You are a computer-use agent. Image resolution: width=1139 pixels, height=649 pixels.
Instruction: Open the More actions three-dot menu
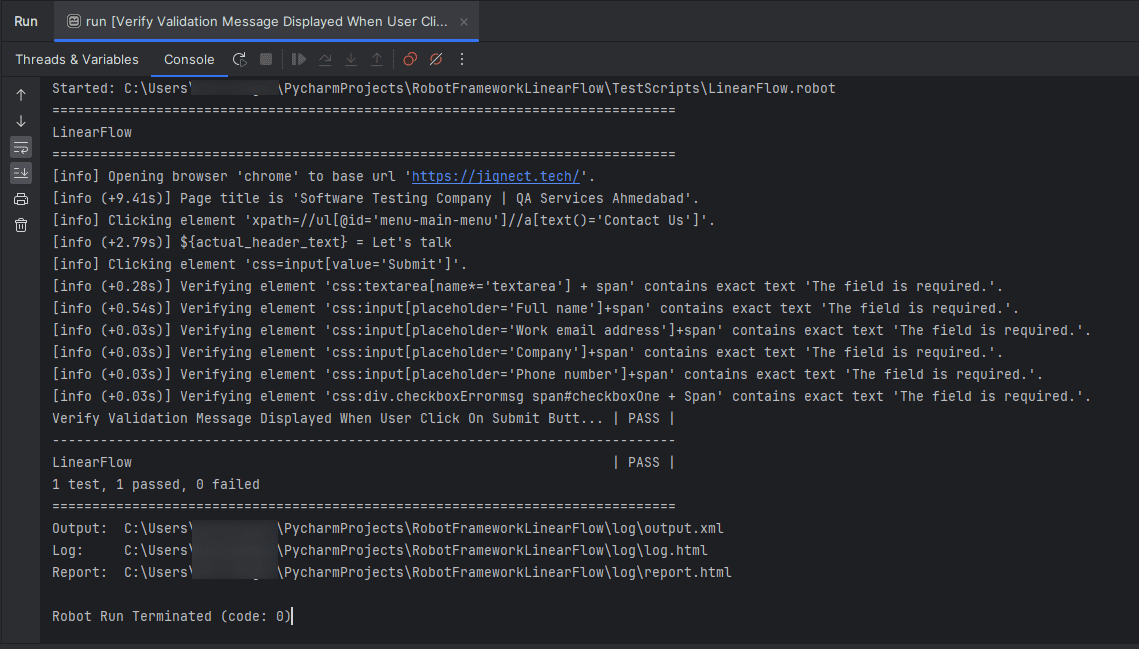(x=462, y=60)
